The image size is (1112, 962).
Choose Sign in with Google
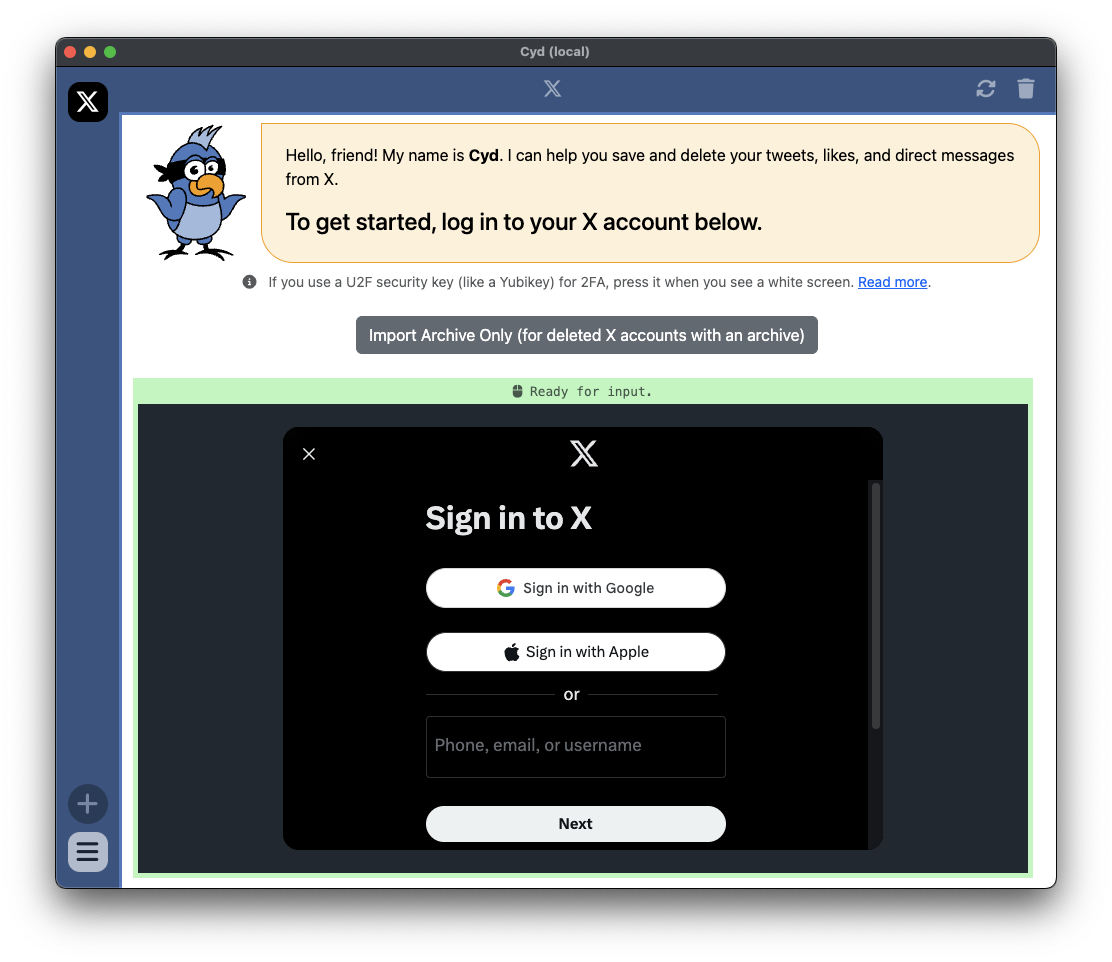click(x=575, y=588)
